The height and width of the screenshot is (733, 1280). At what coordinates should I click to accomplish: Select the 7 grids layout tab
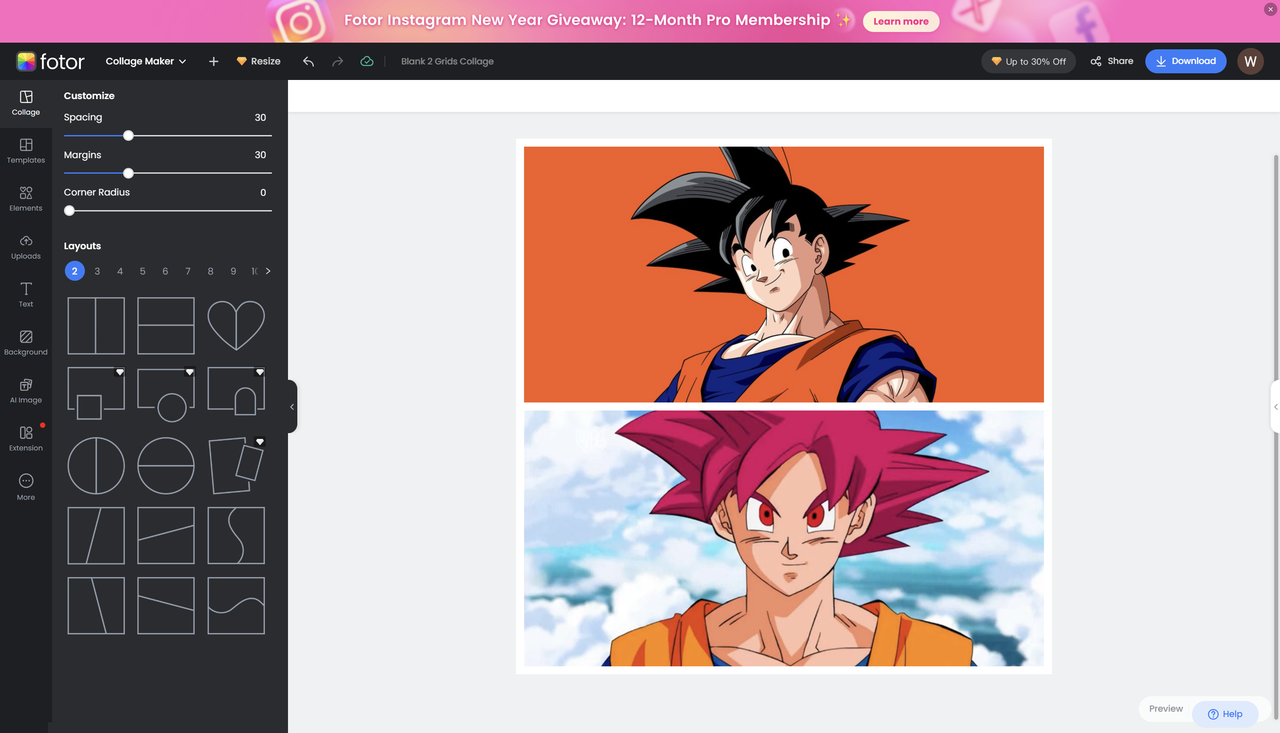(x=188, y=271)
